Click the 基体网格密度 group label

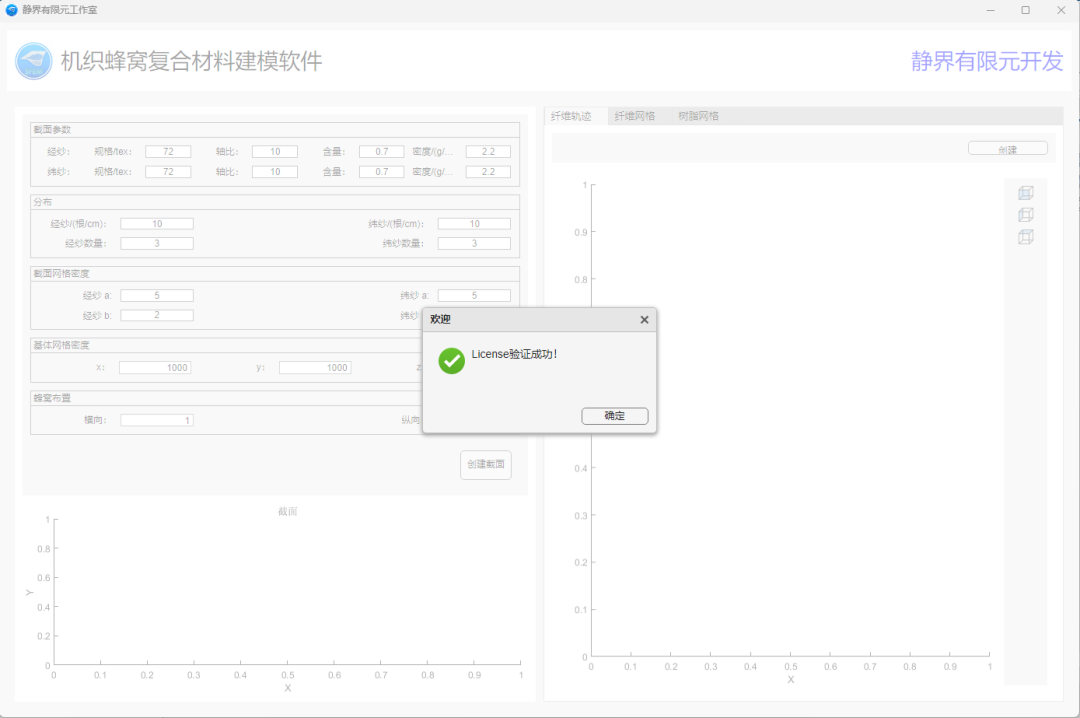61,345
